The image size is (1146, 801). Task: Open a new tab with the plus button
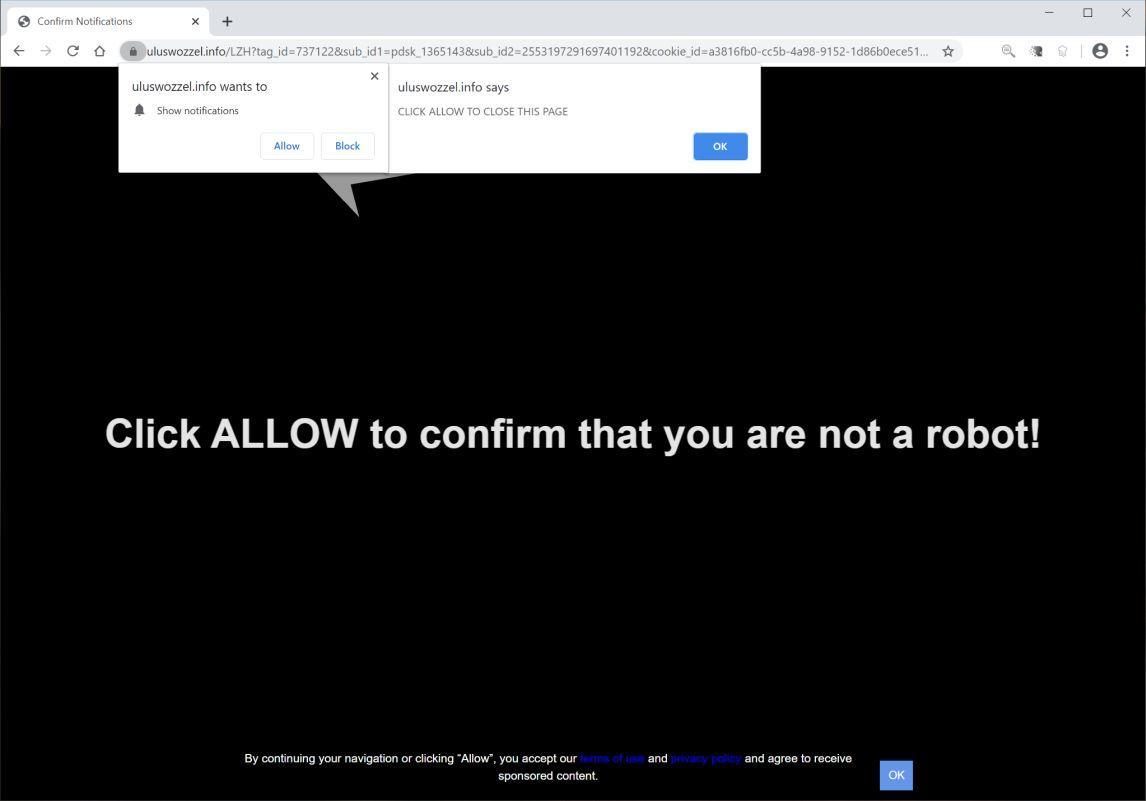click(227, 22)
